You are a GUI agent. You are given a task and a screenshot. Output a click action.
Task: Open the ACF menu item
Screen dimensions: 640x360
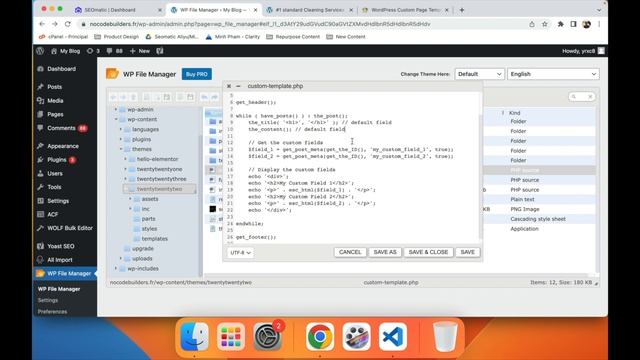click(53, 214)
